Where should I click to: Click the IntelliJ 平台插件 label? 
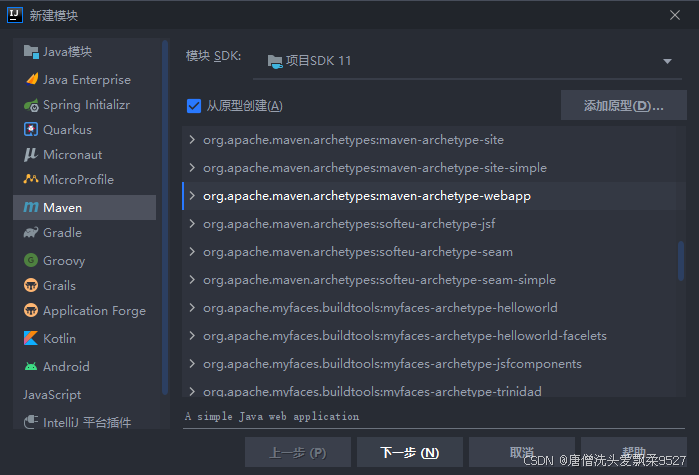[87, 422]
